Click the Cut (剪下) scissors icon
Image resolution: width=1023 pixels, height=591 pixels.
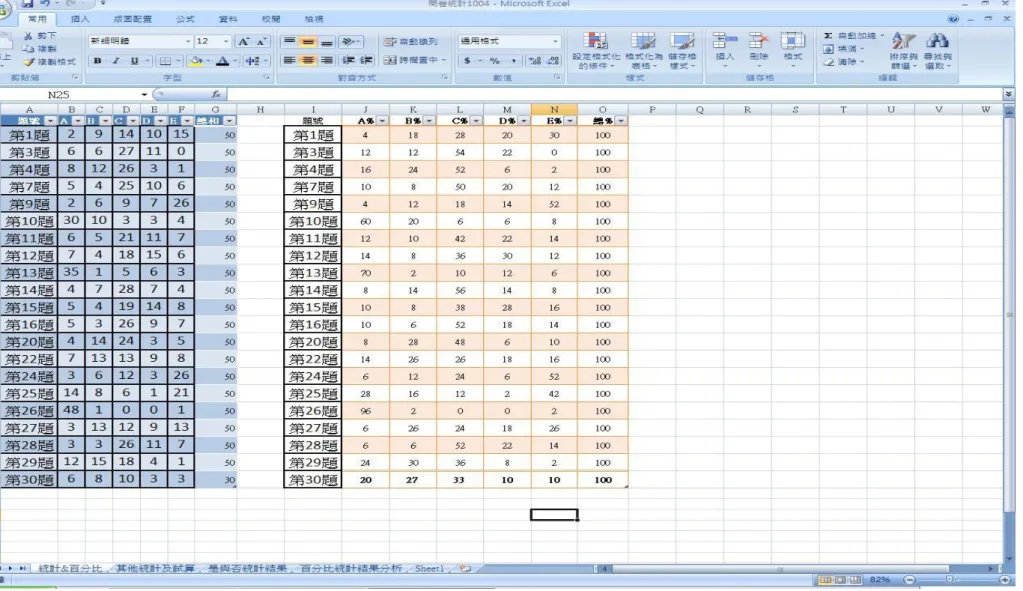click(x=28, y=36)
